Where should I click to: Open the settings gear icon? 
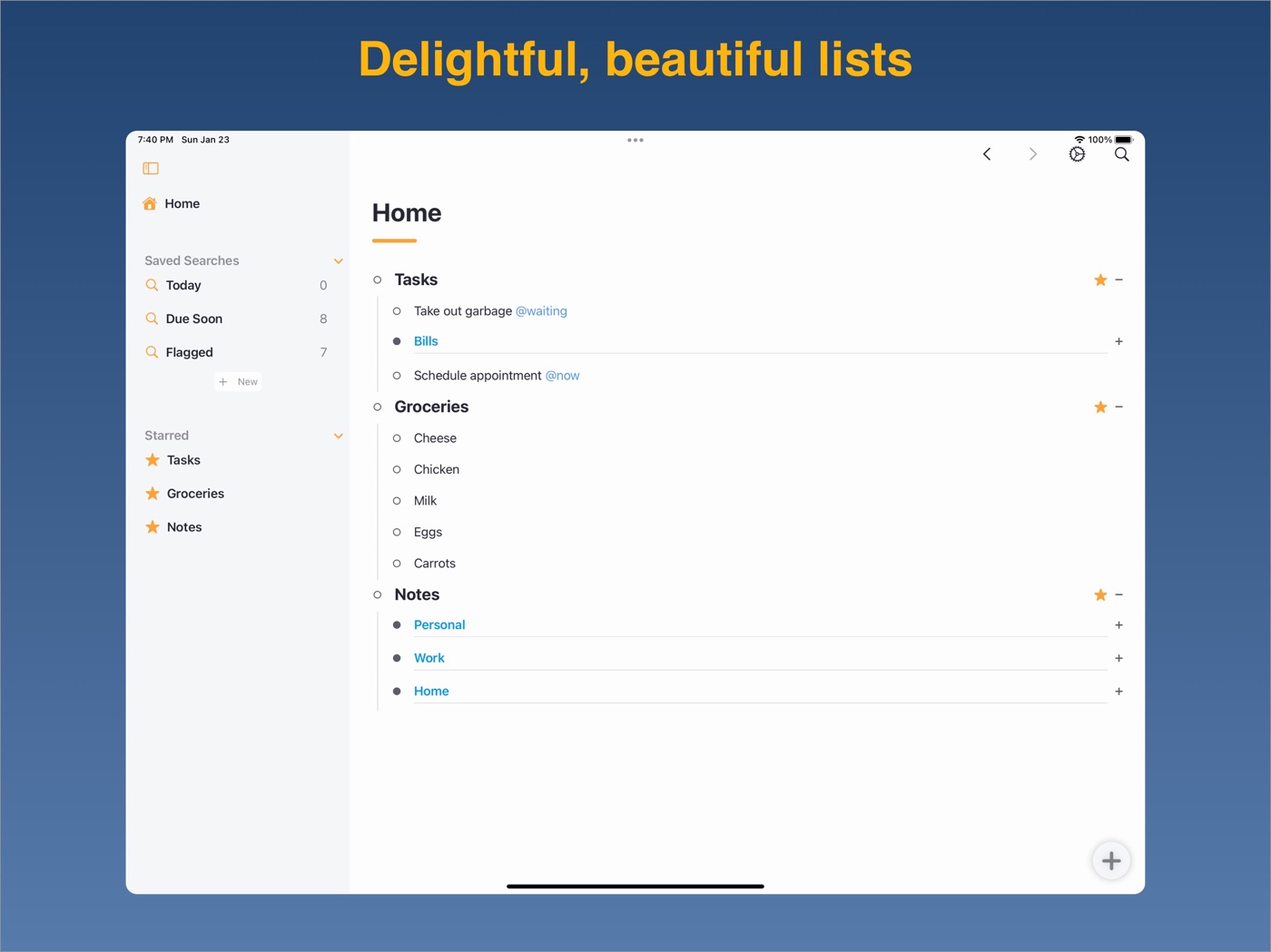(1077, 154)
